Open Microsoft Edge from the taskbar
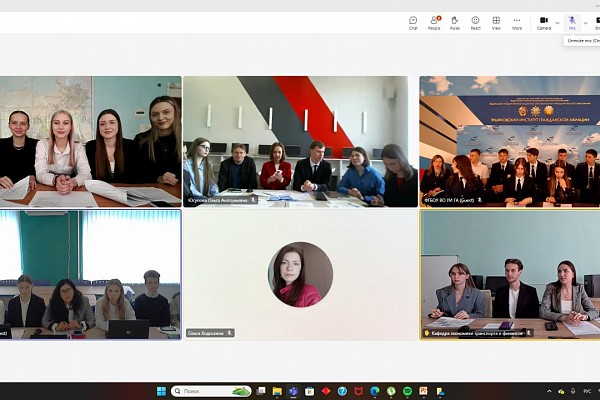 (x=375, y=391)
